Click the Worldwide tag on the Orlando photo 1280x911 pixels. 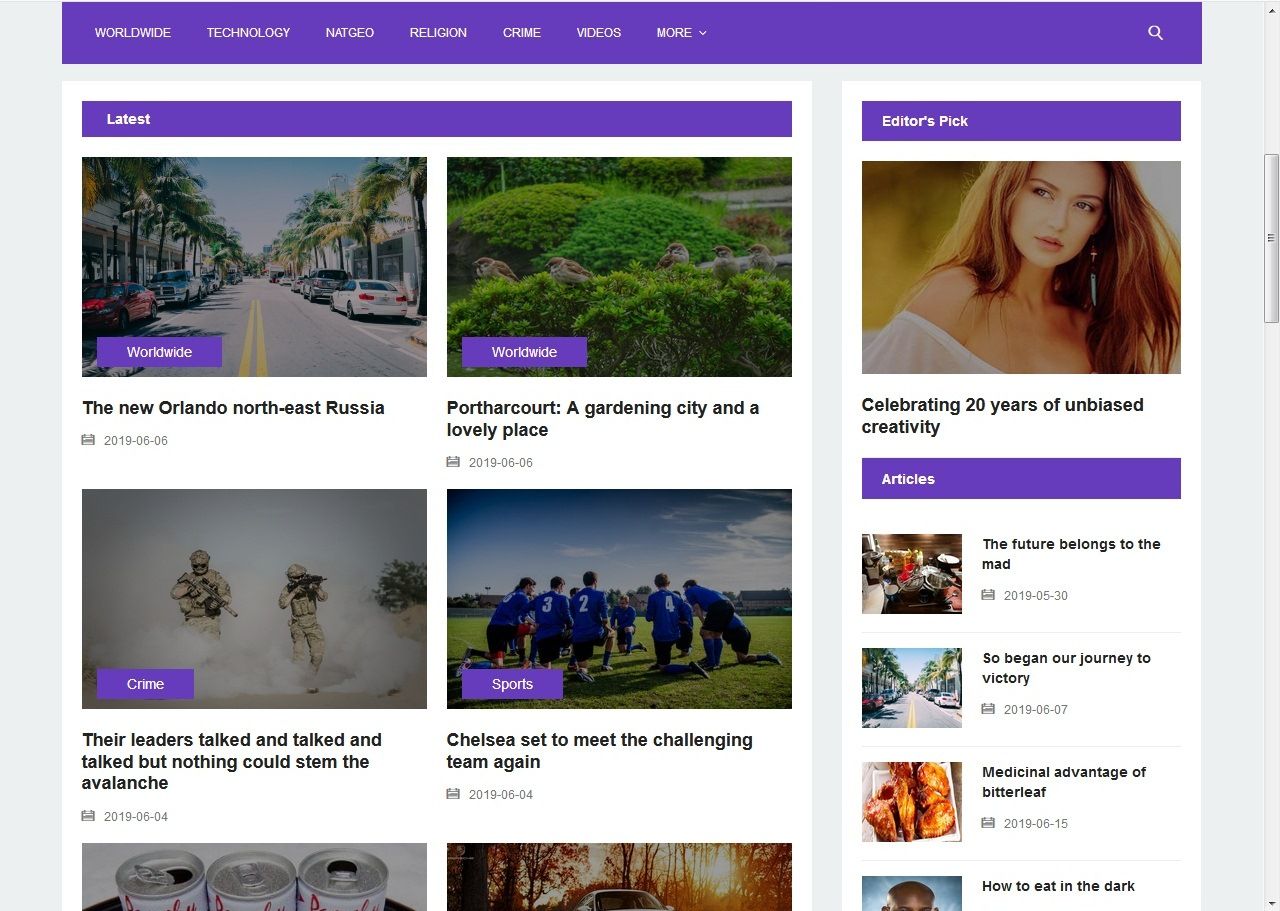click(159, 351)
